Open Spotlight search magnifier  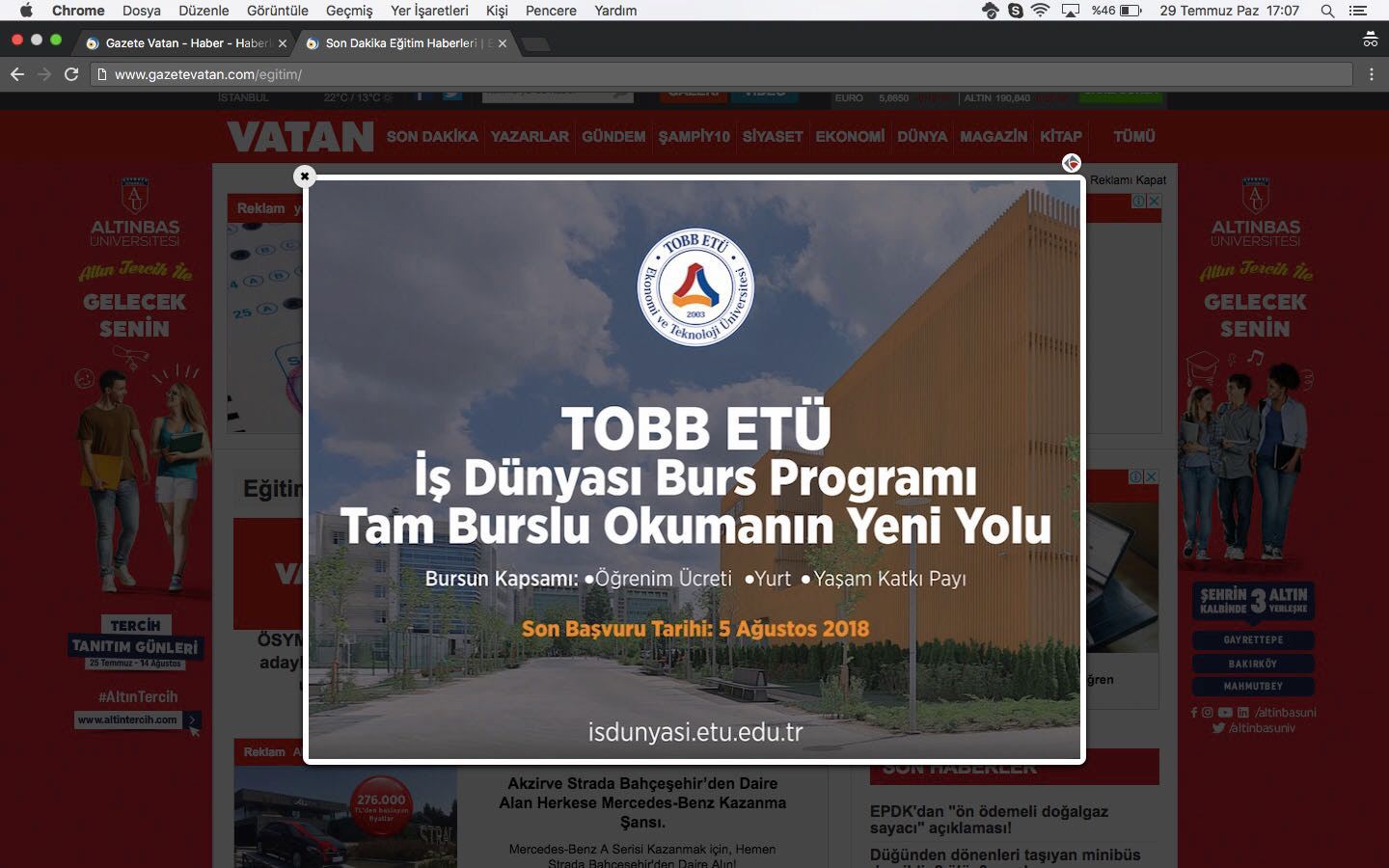(1327, 11)
